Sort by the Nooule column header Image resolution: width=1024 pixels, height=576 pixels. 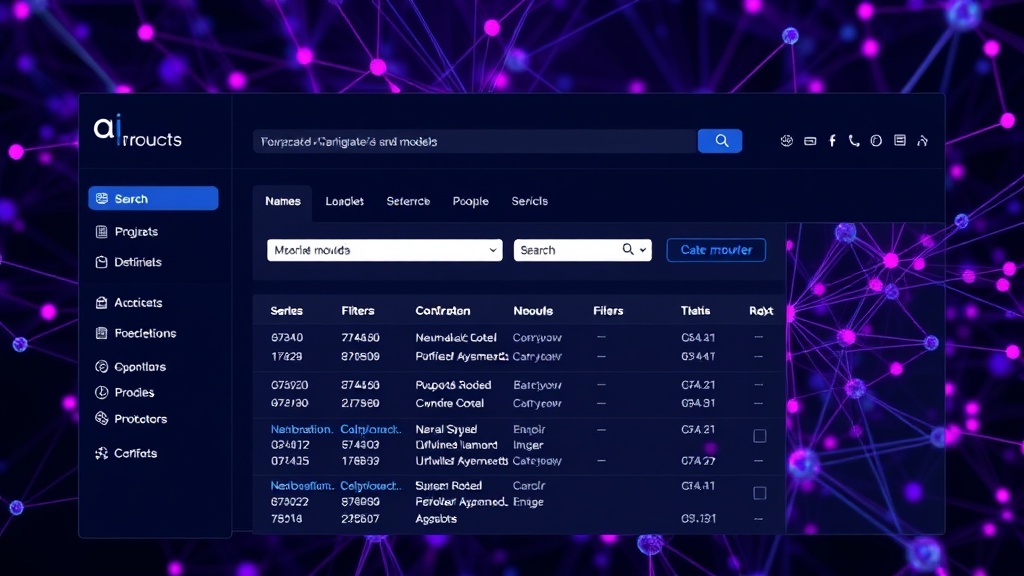tap(533, 311)
